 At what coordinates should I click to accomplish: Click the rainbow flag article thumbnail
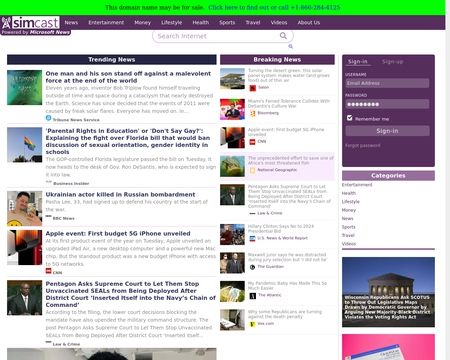point(25,145)
